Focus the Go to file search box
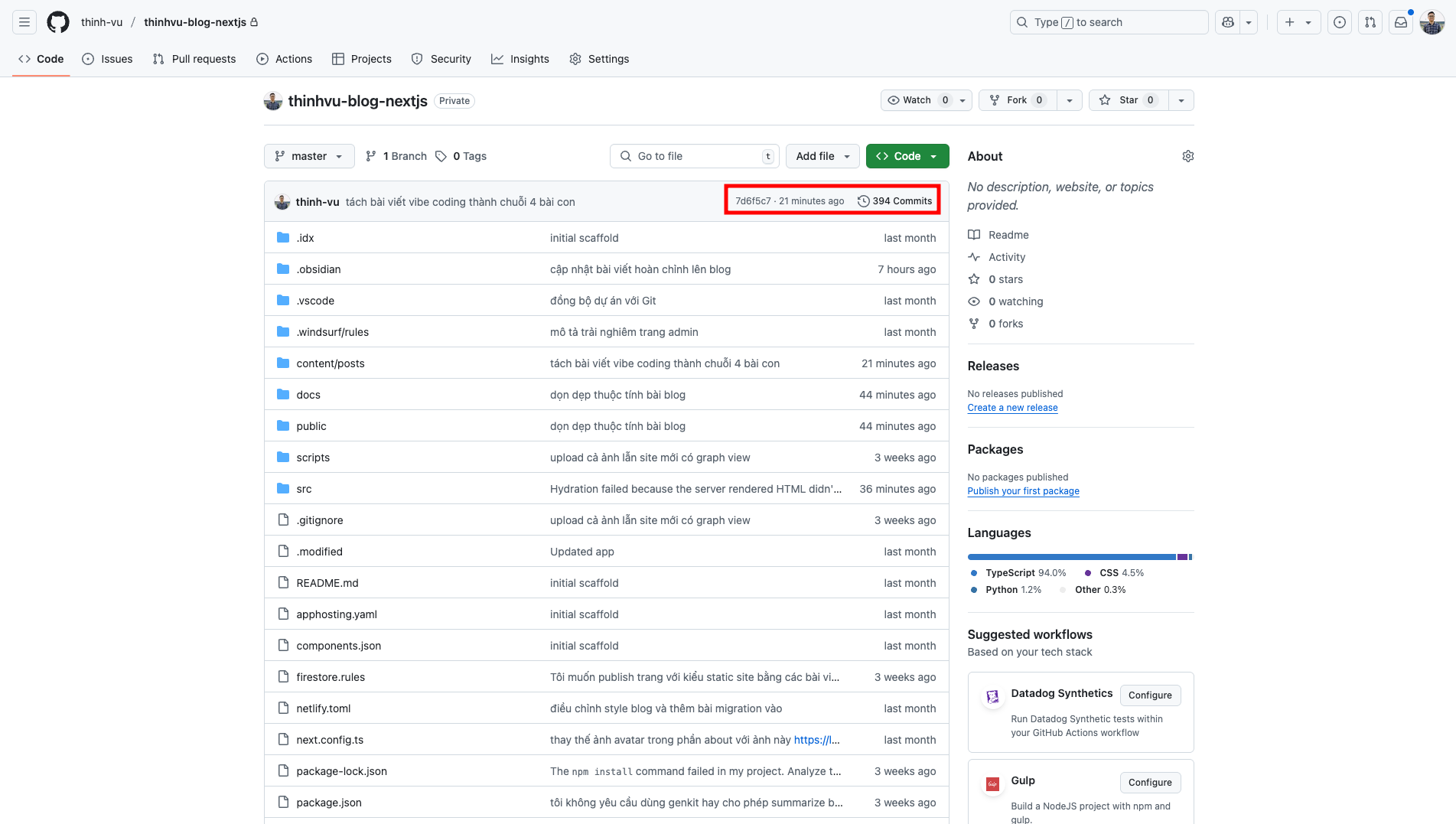The width and height of the screenshot is (1456, 824). click(695, 156)
